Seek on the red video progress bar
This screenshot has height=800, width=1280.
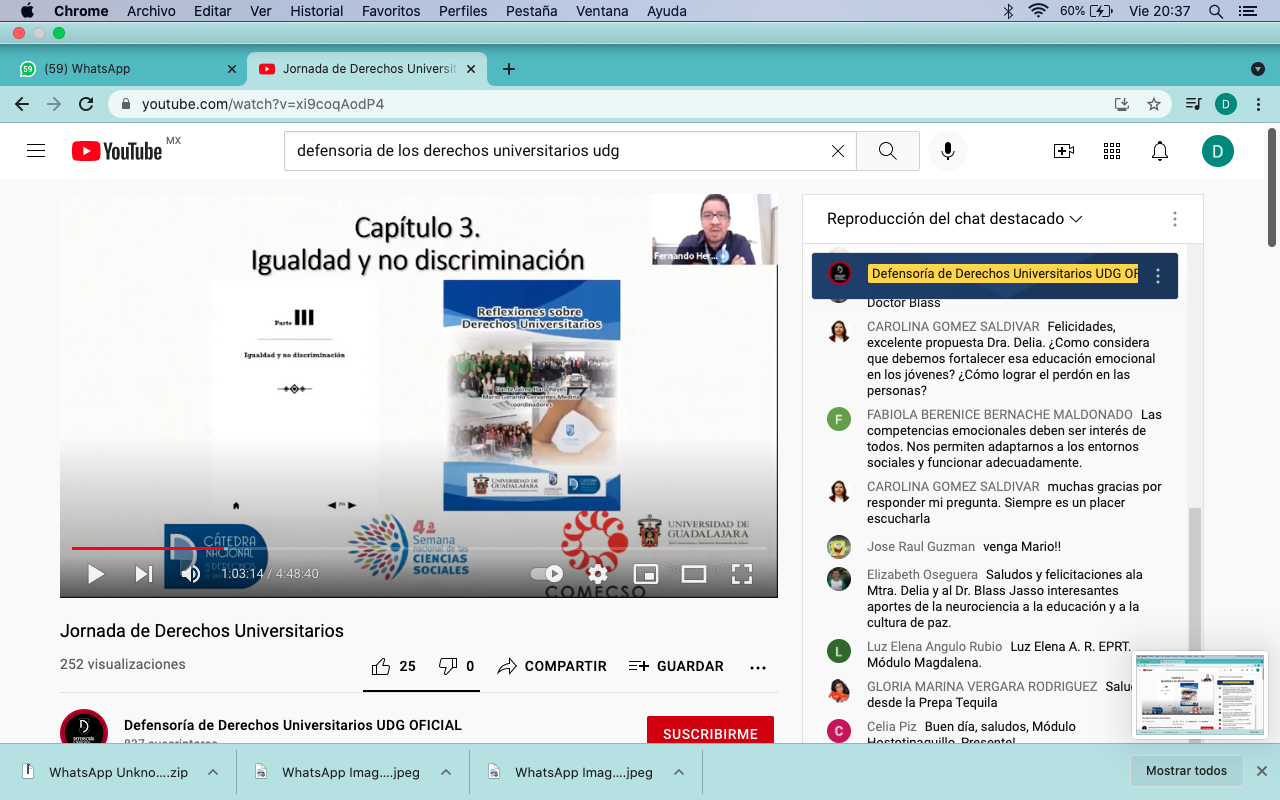[419, 548]
